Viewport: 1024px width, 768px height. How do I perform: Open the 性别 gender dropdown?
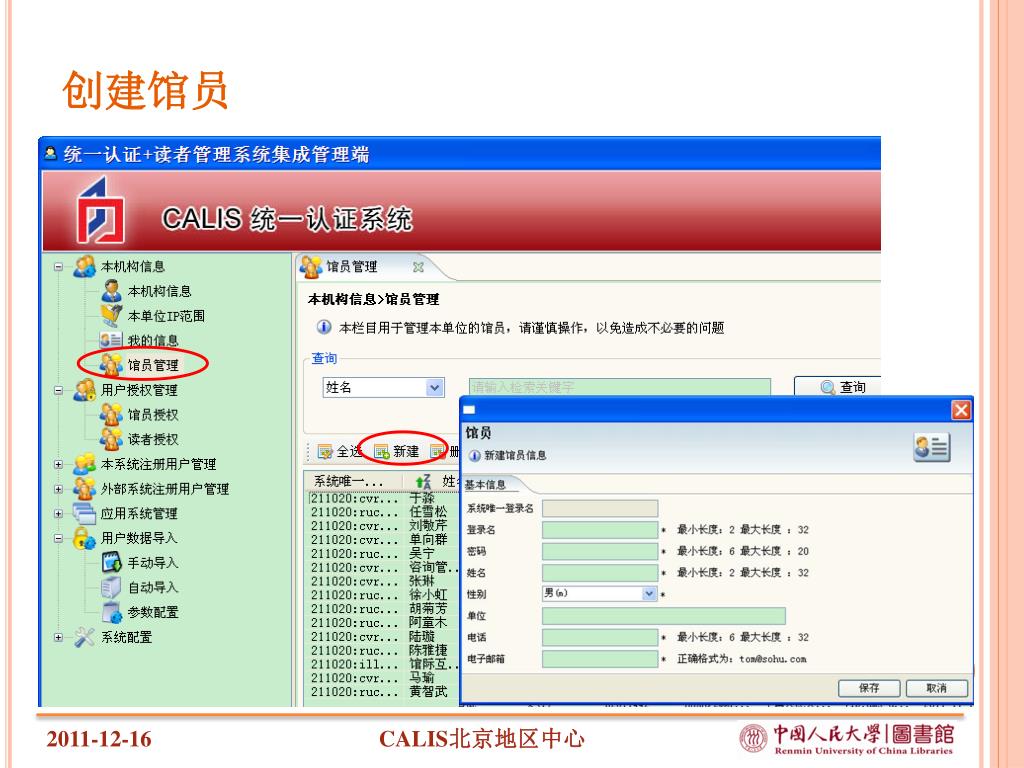648,594
